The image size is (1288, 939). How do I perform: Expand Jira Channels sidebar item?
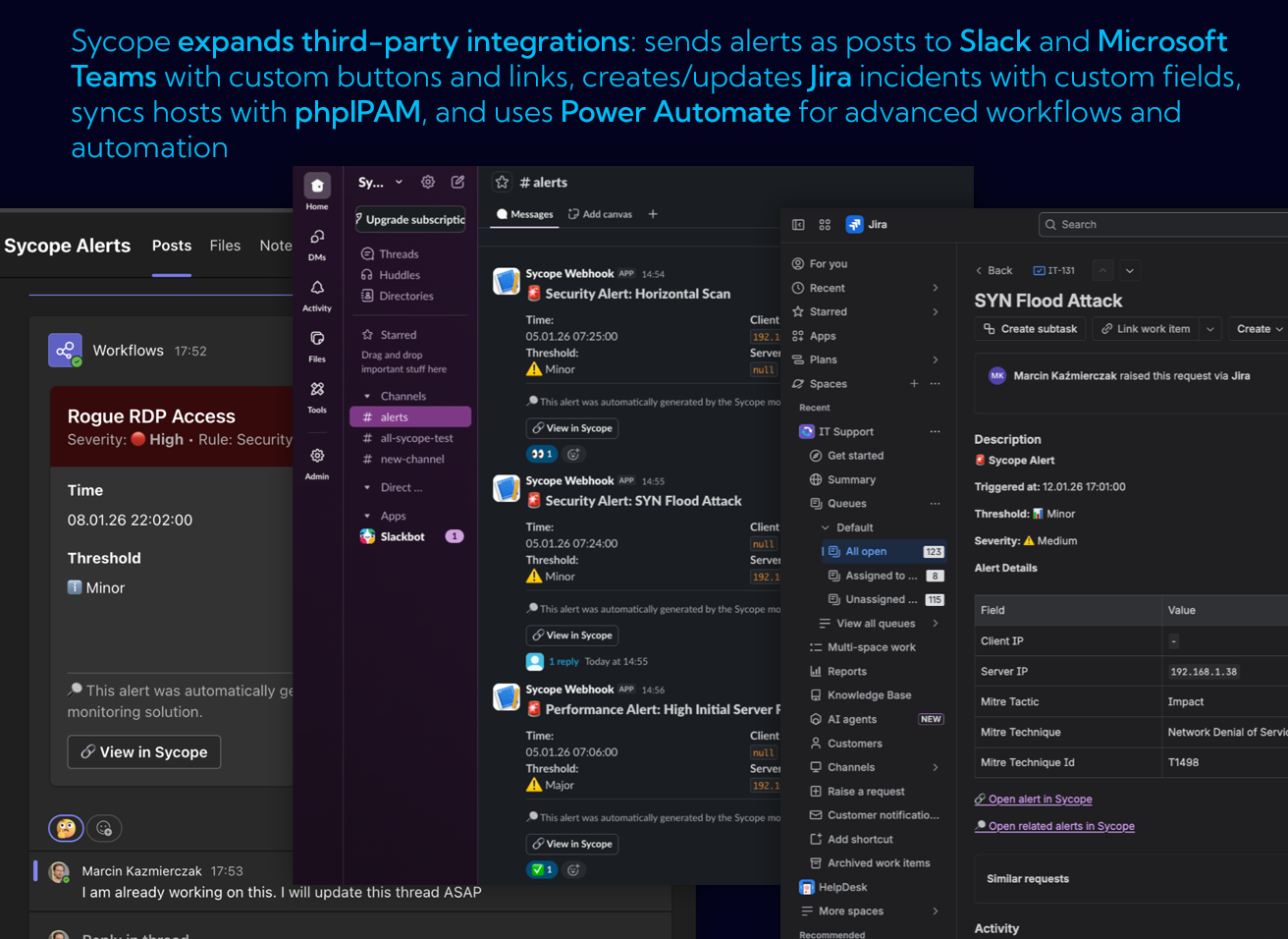[935, 767]
